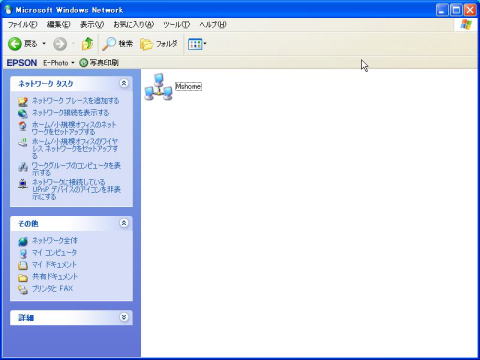
Task: Collapse the Network Tasks (ネットワーク タスク) panel
Action: point(124,83)
